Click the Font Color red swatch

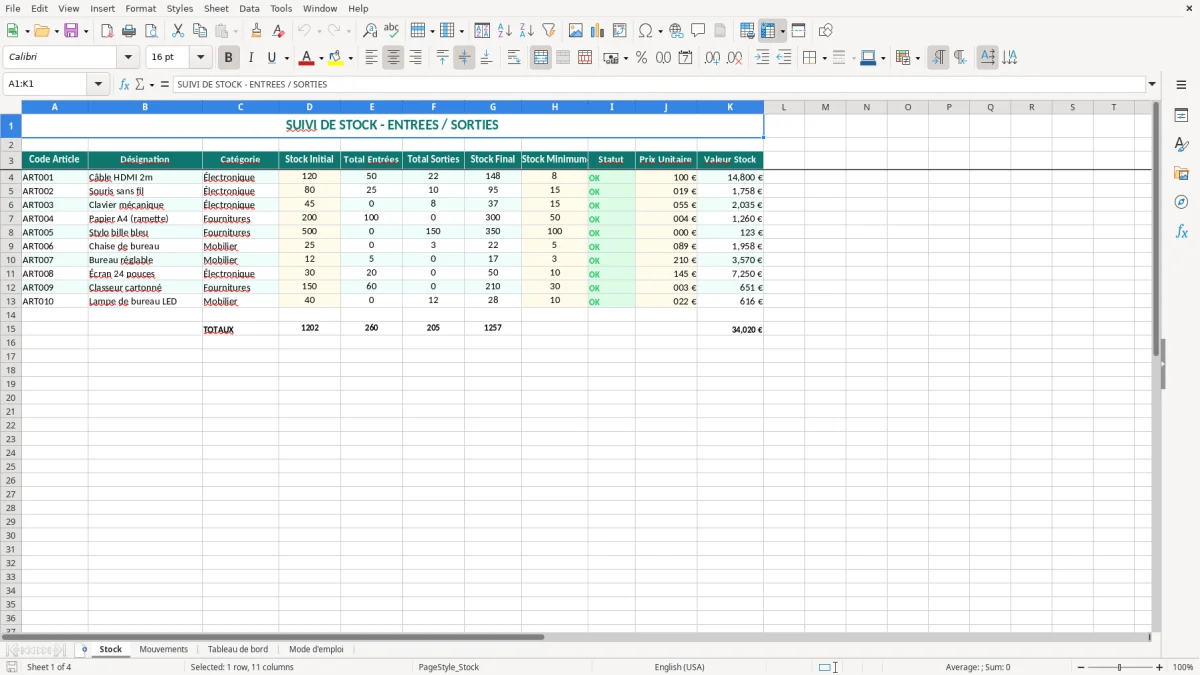pos(307,58)
